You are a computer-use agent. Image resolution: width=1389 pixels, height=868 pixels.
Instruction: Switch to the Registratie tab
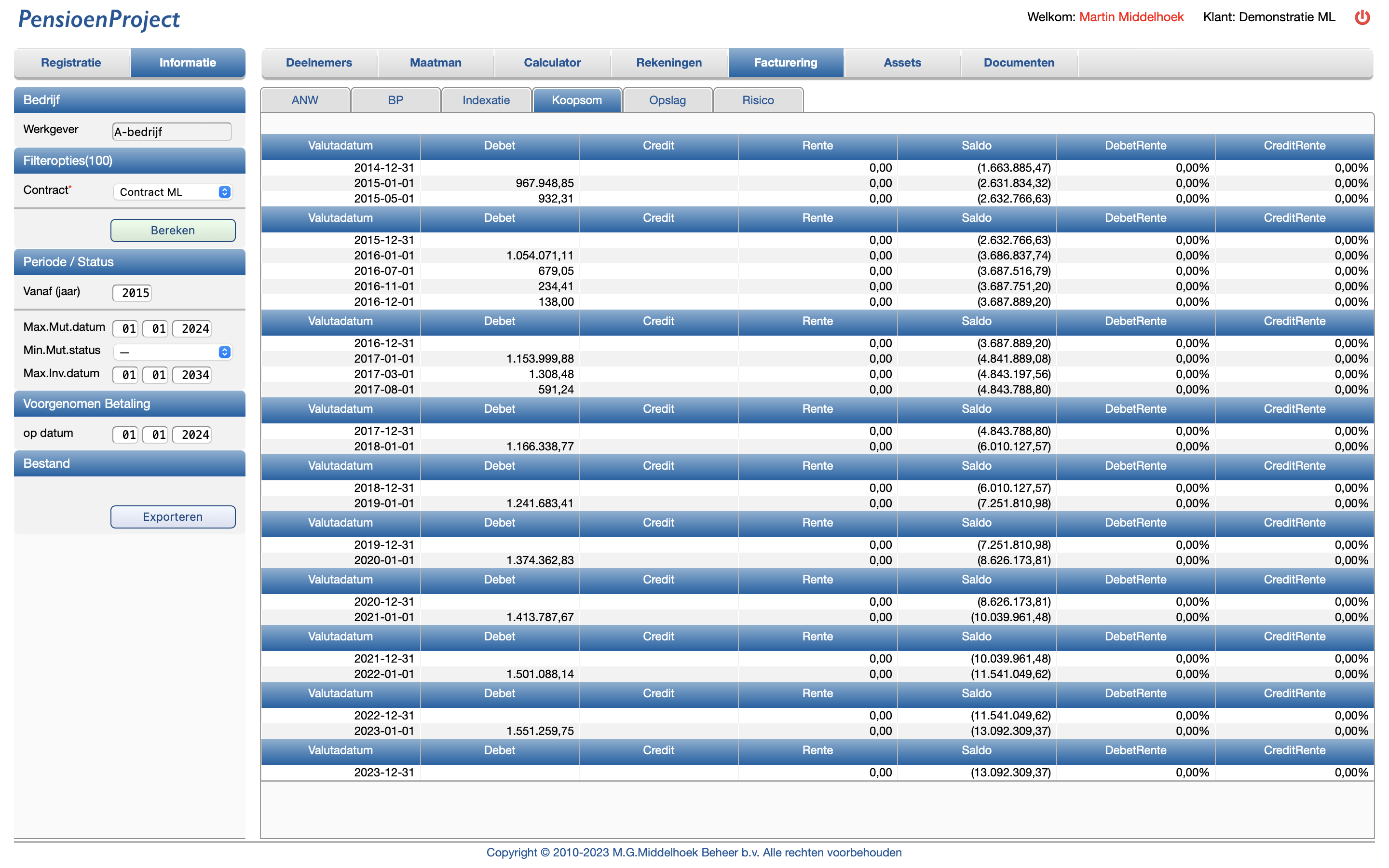(x=71, y=63)
